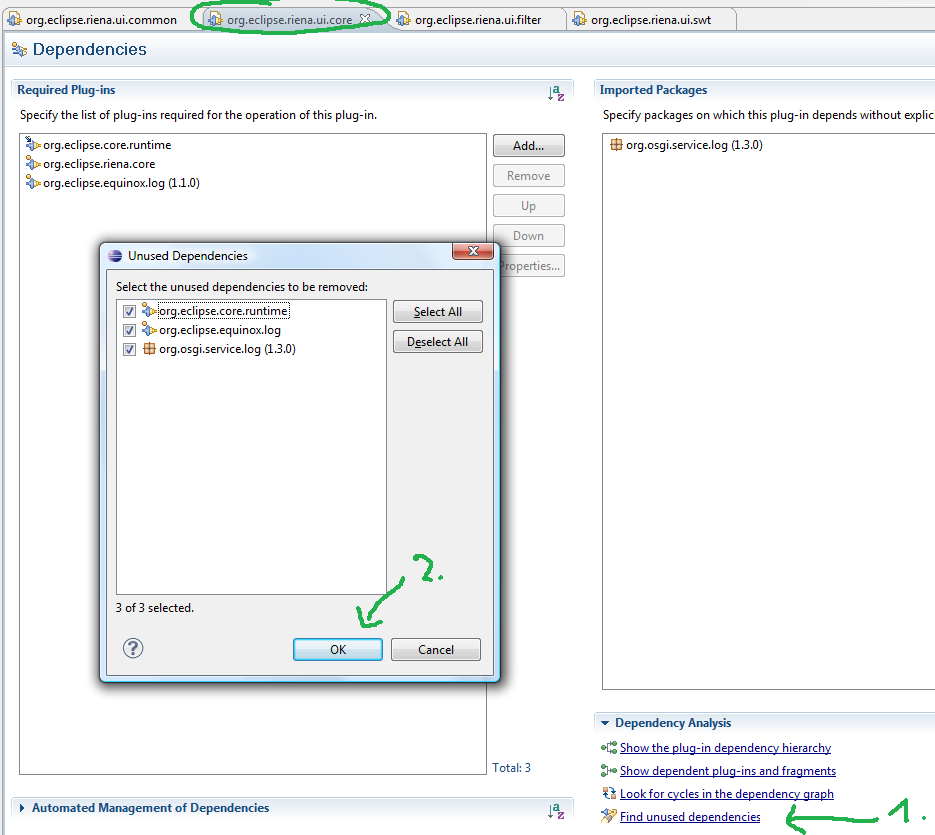Click the Add... button for Required Plug-ins
Image resolution: width=935 pixels, height=835 pixels.
(x=529, y=146)
